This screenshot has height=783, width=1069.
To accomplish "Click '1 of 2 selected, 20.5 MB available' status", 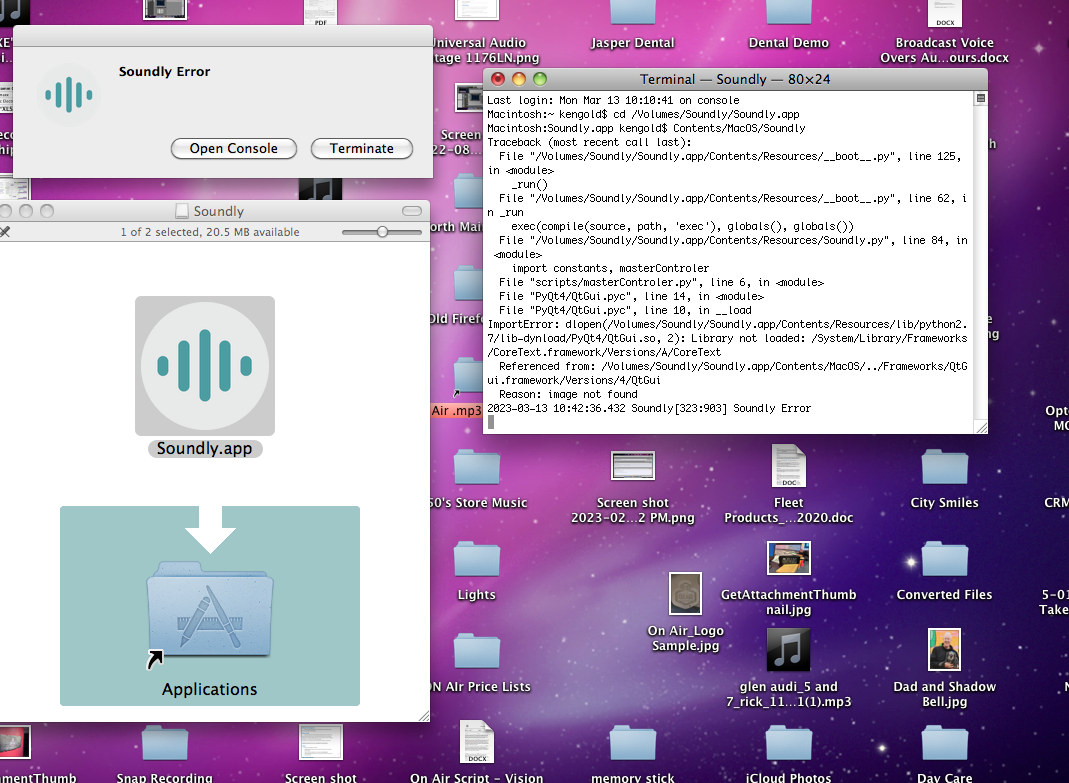I will click(210, 232).
